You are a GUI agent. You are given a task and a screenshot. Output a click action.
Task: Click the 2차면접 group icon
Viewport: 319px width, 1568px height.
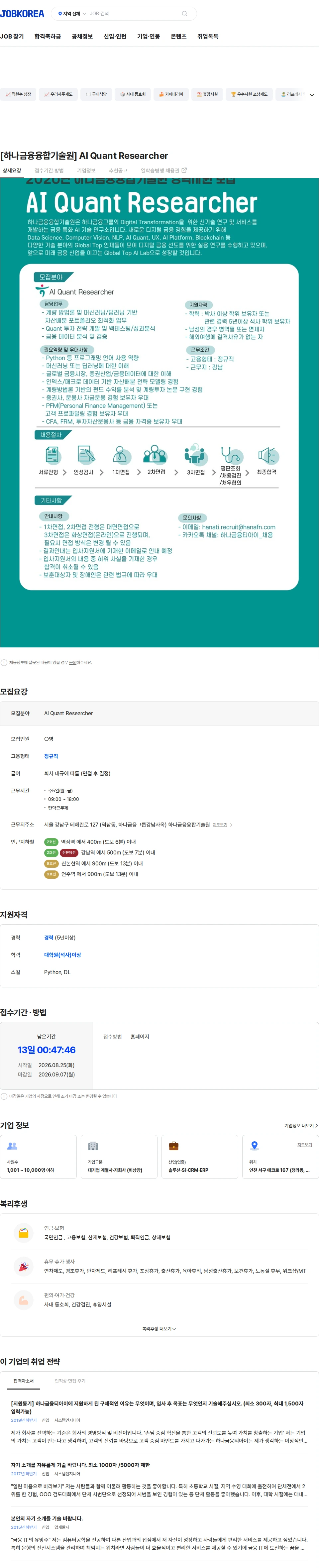155,455
